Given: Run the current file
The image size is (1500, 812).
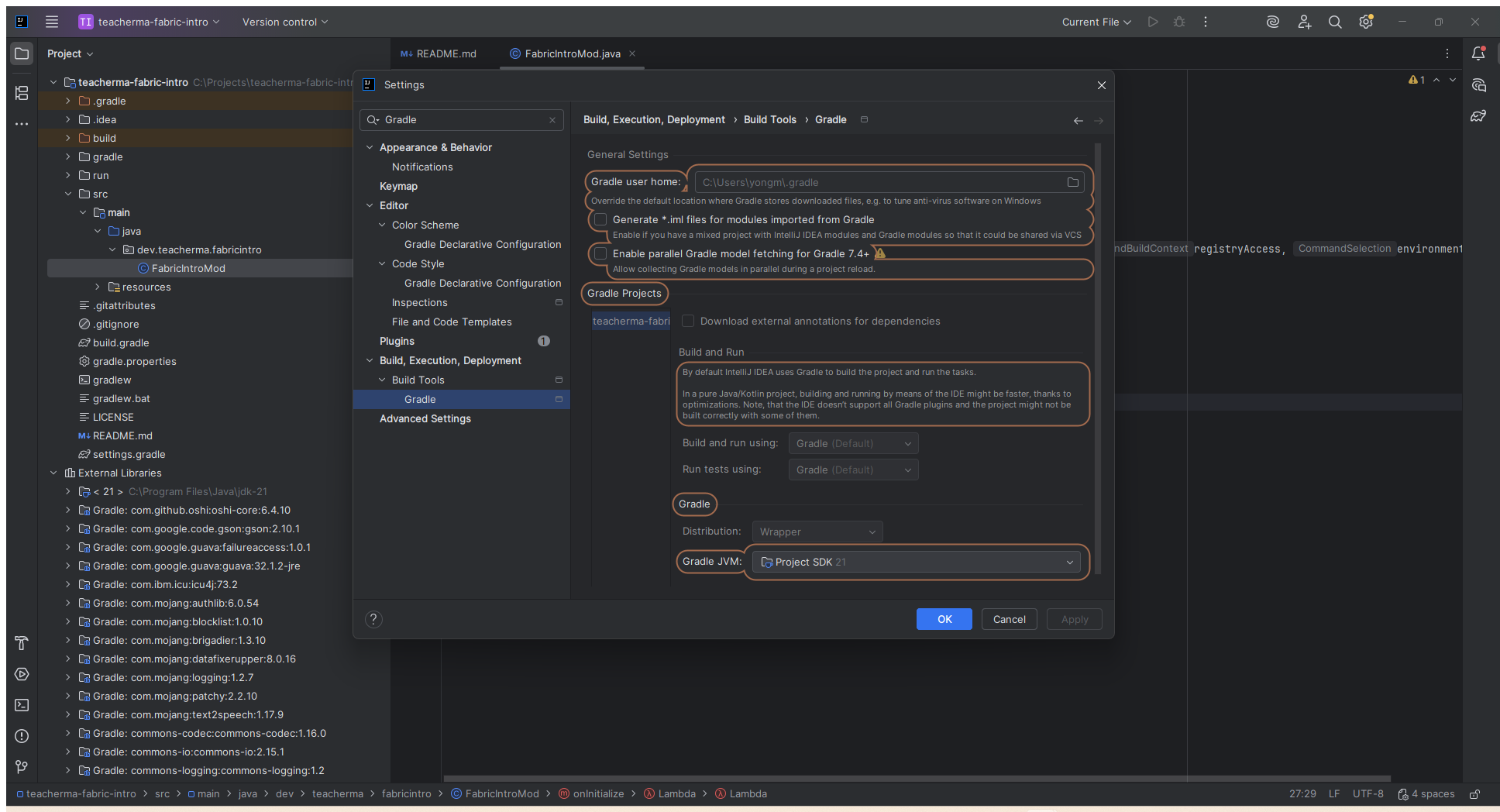Looking at the screenshot, I should 1153,22.
